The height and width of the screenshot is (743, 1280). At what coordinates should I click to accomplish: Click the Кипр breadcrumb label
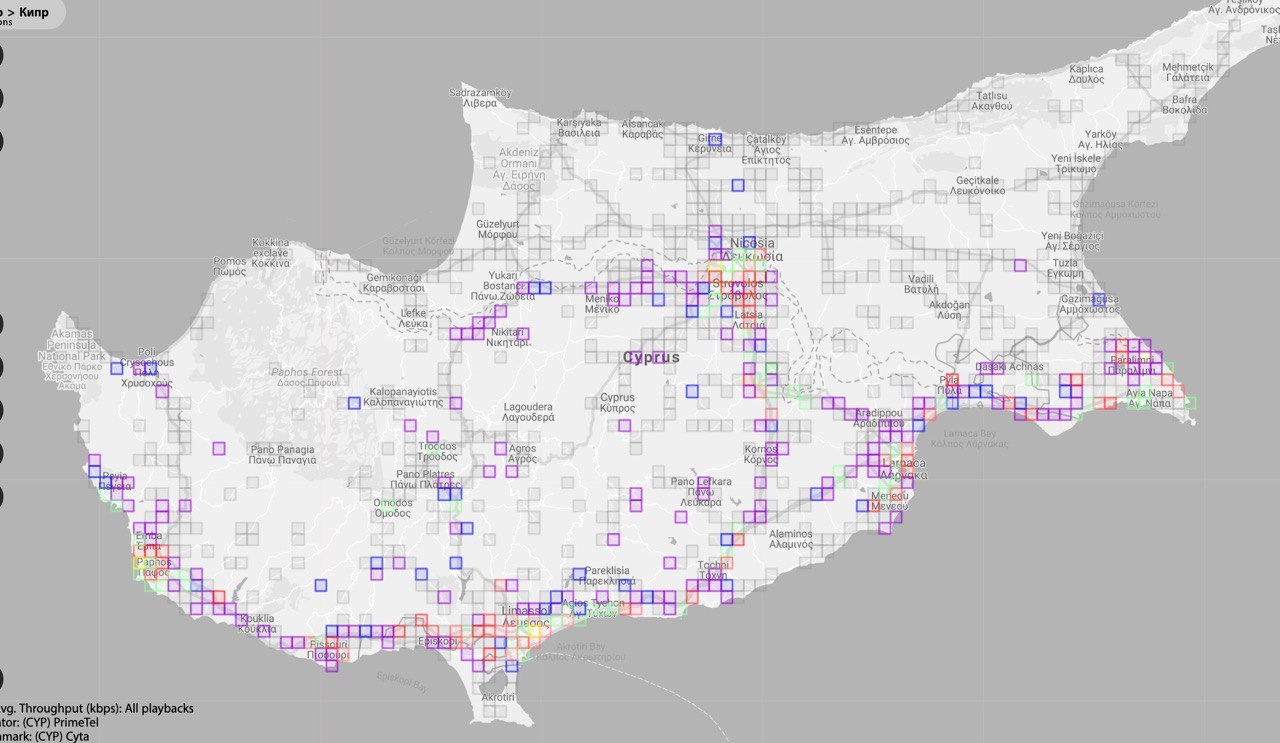pyautogui.click(x=33, y=12)
